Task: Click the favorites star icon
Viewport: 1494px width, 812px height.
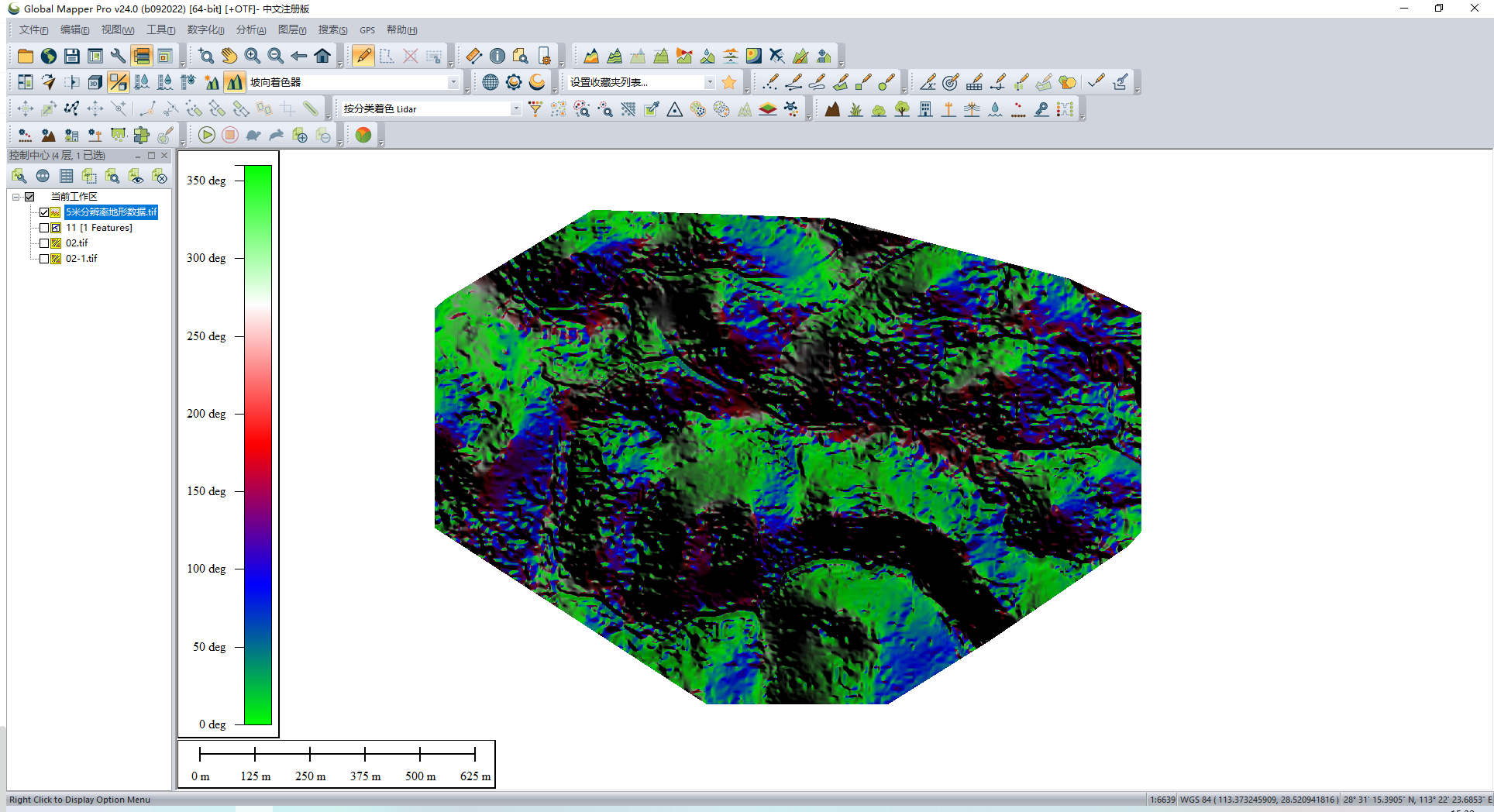Action: coord(729,82)
